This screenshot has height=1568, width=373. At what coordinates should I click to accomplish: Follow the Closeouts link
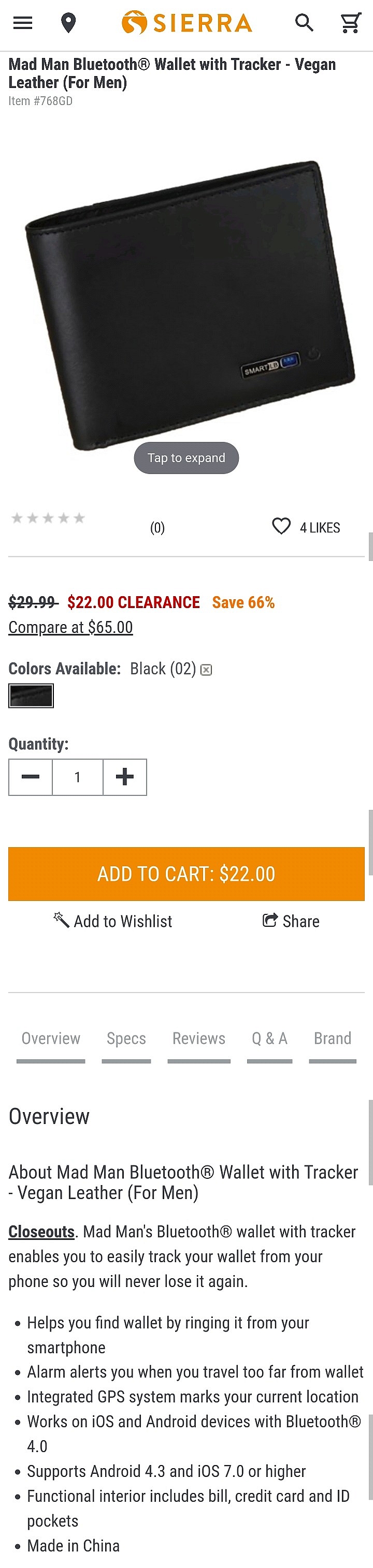point(41,1232)
